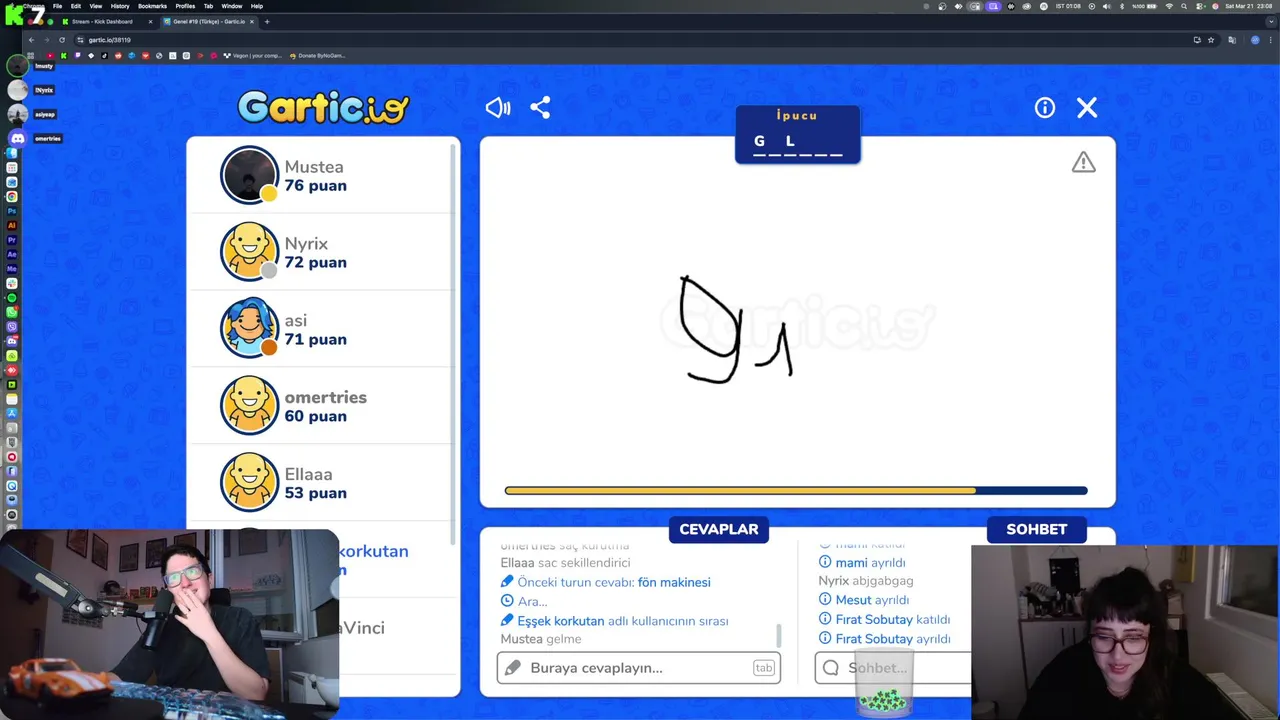Select player Ellaaa in the list

[x=322, y=483]
